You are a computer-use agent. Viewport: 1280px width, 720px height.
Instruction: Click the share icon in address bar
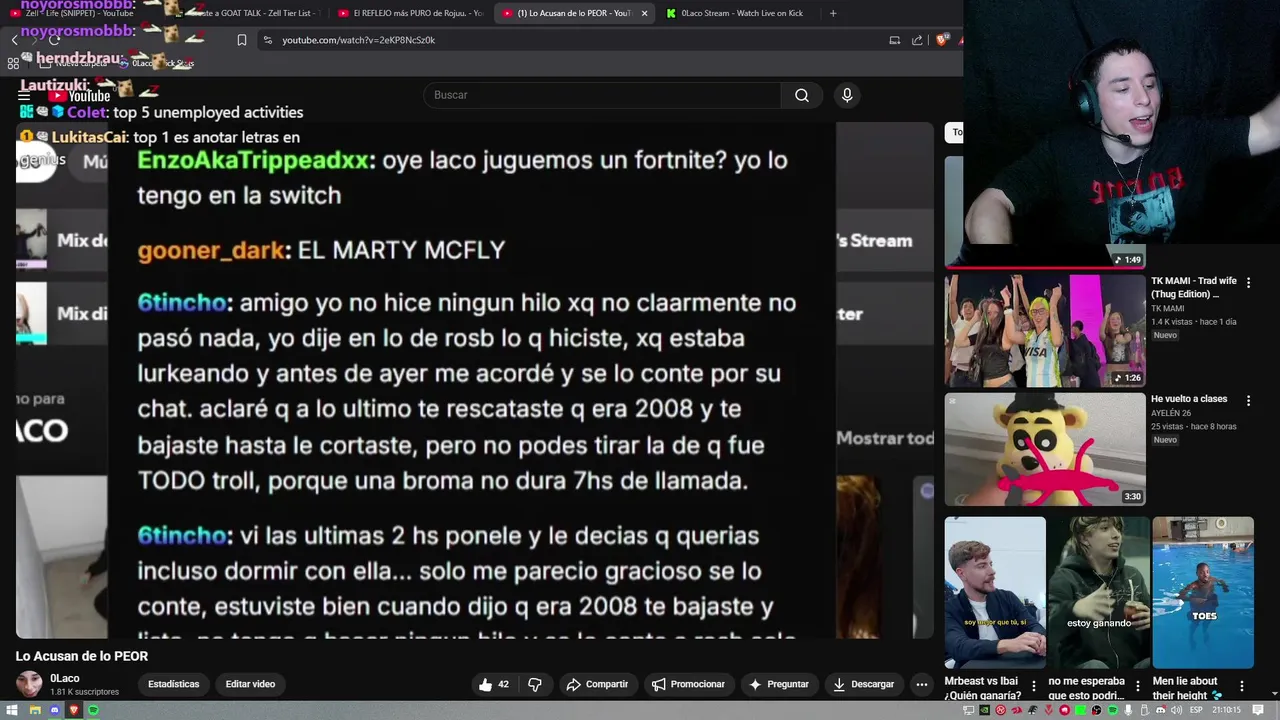[917, 40]
